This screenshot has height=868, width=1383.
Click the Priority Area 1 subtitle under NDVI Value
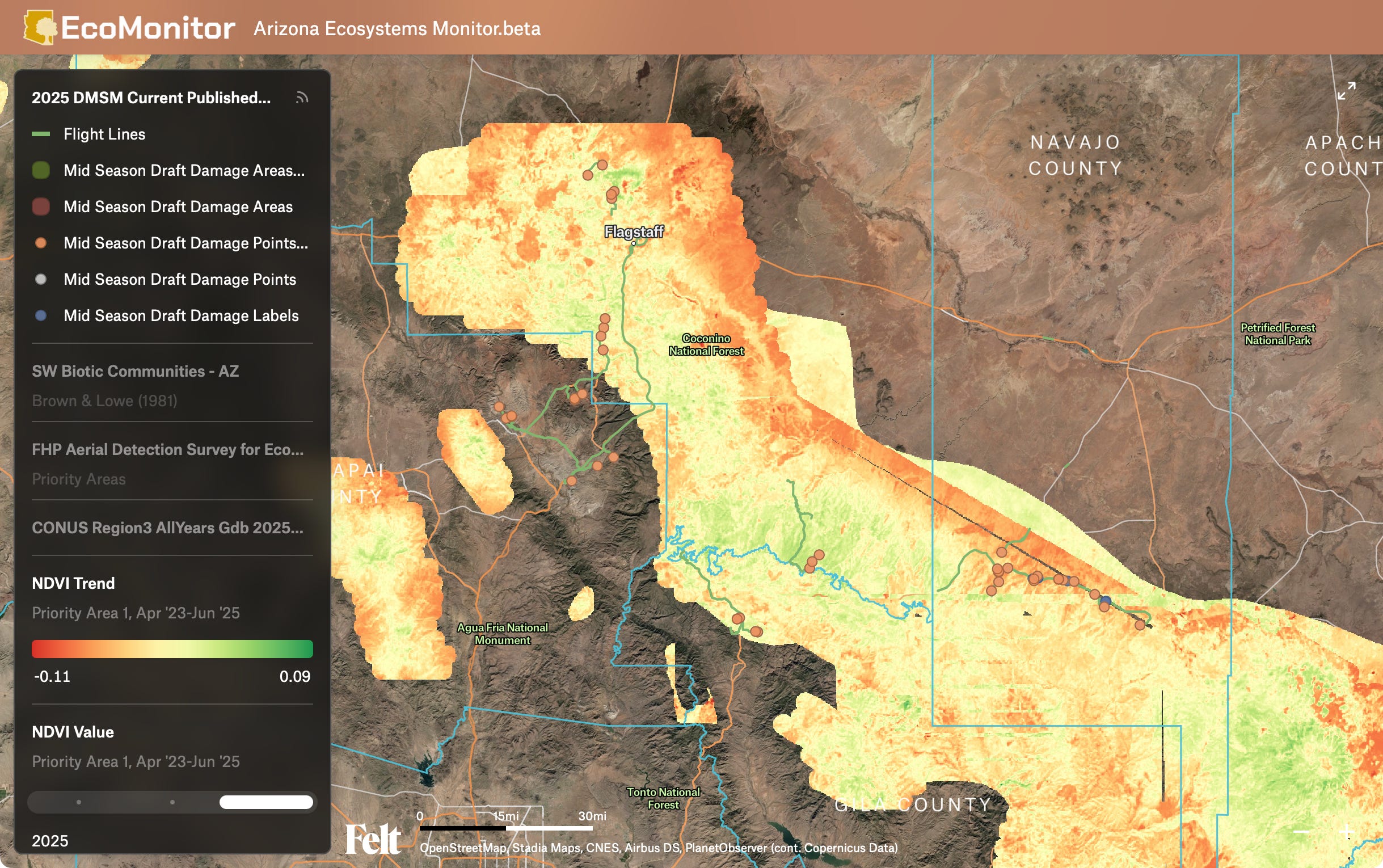click(136, 761)
